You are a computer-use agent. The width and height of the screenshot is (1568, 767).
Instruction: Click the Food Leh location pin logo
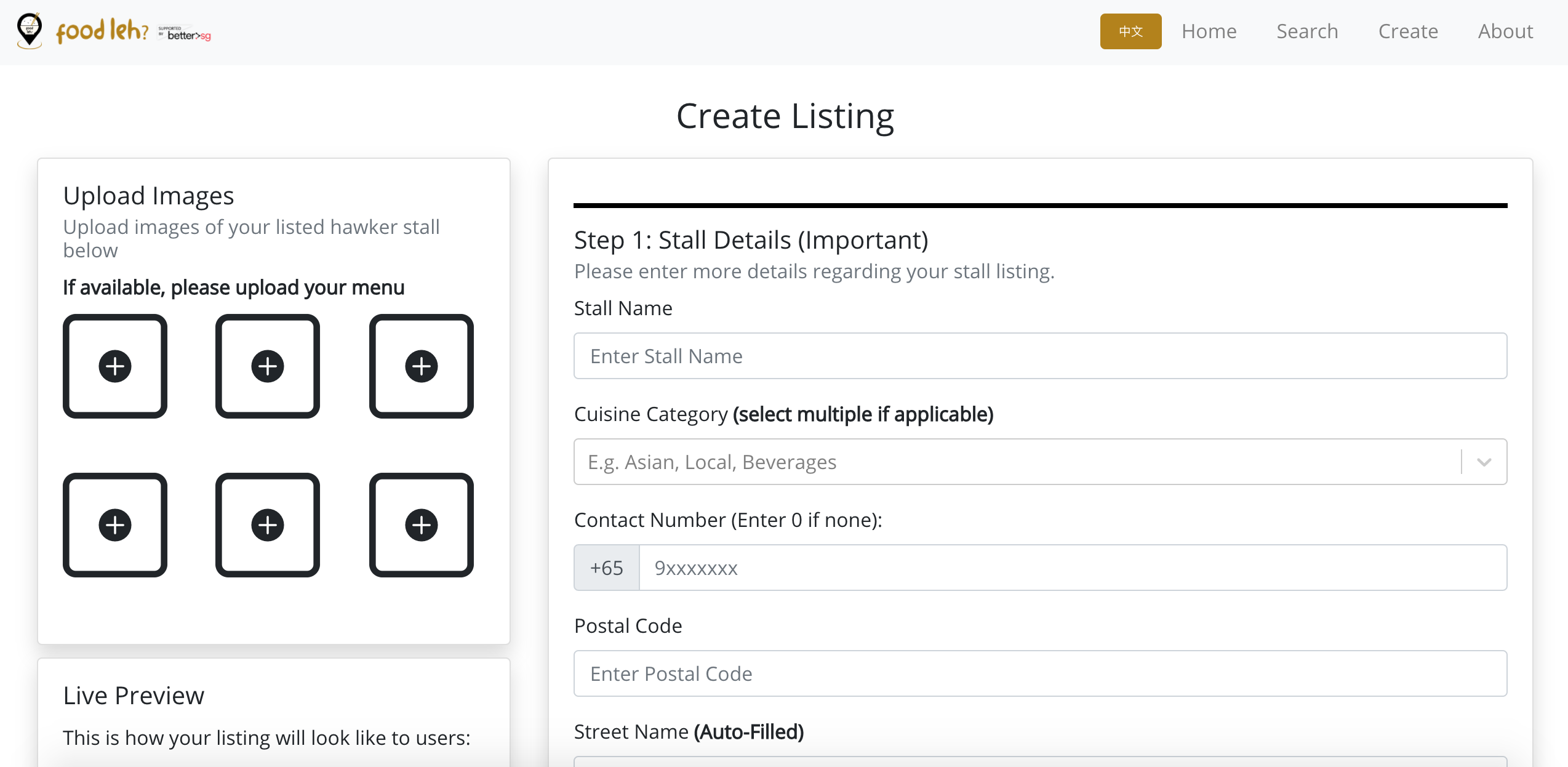coord(29,31)
